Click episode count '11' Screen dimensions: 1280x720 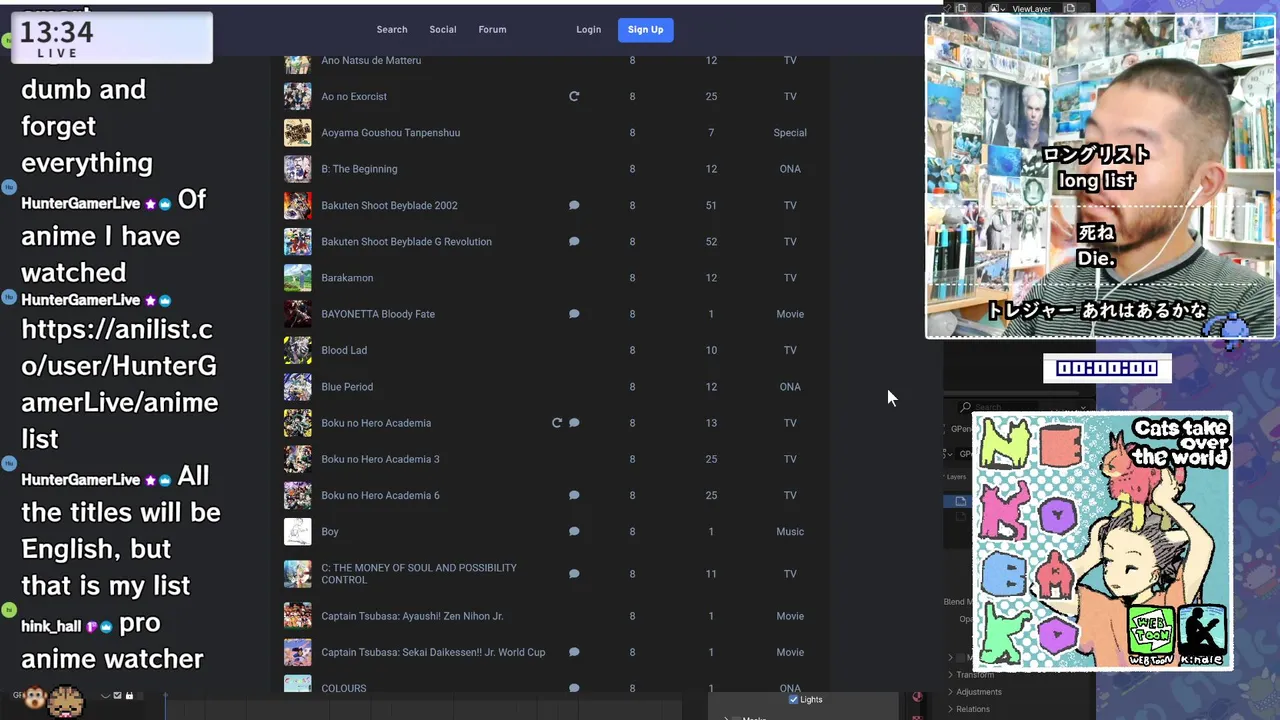(x=711, y=574)
